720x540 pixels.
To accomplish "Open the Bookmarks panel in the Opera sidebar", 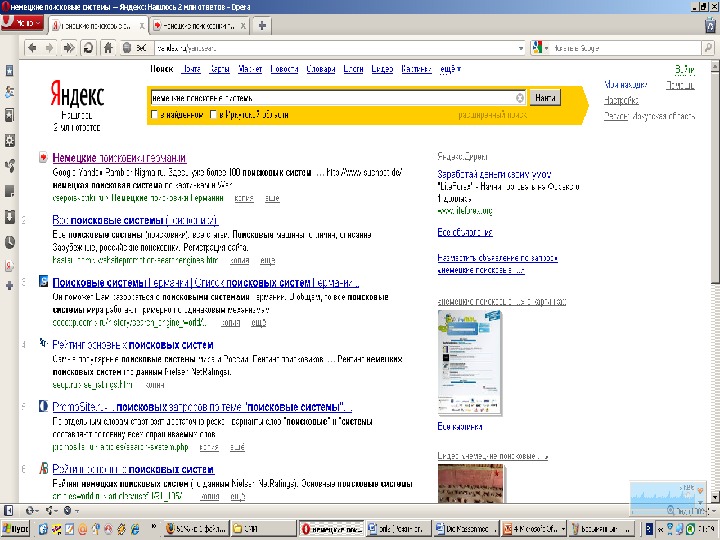I will click(9, 71).
